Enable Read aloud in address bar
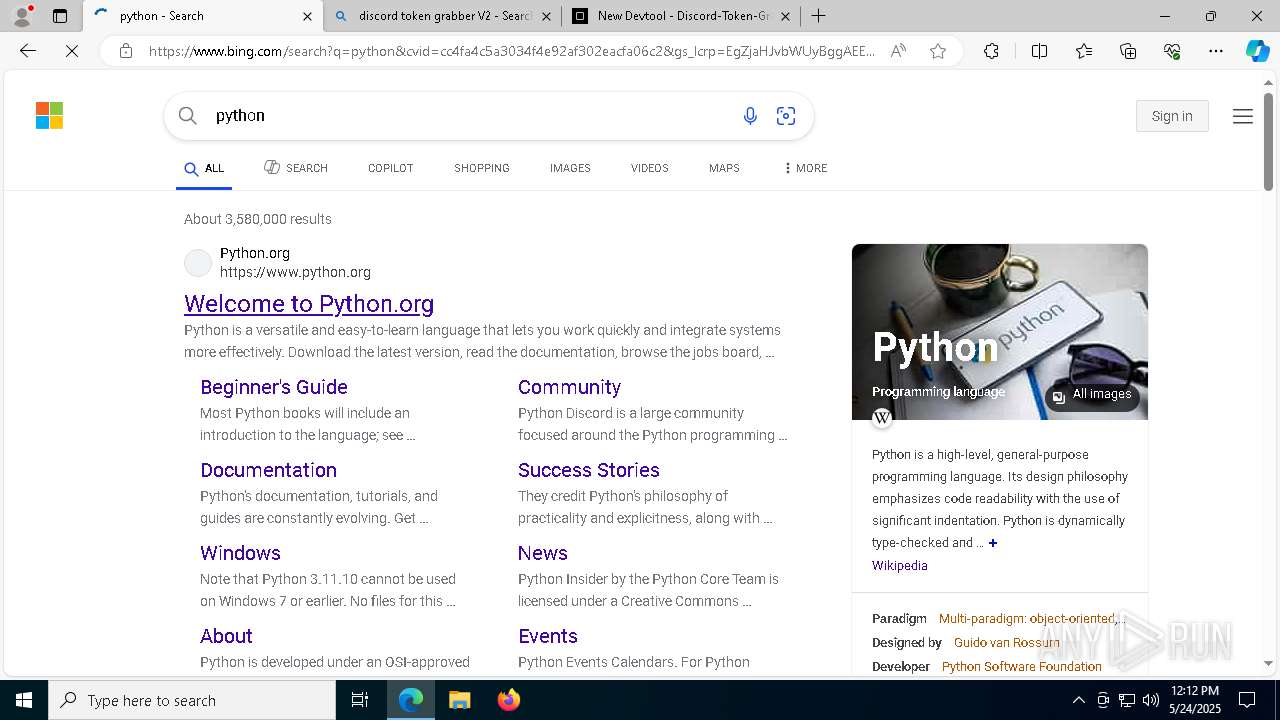The height and width of the screenshot is (720, 1280). tap(898, 51)
